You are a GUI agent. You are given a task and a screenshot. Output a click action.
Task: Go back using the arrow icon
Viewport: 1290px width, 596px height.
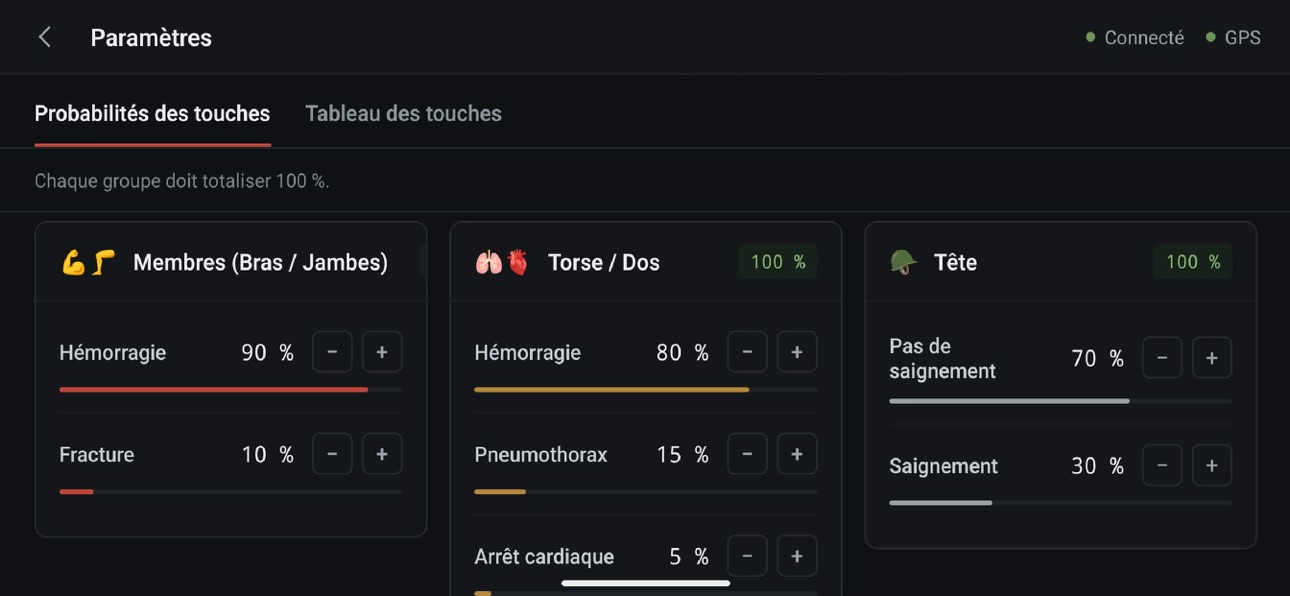[x=44, y=37]
